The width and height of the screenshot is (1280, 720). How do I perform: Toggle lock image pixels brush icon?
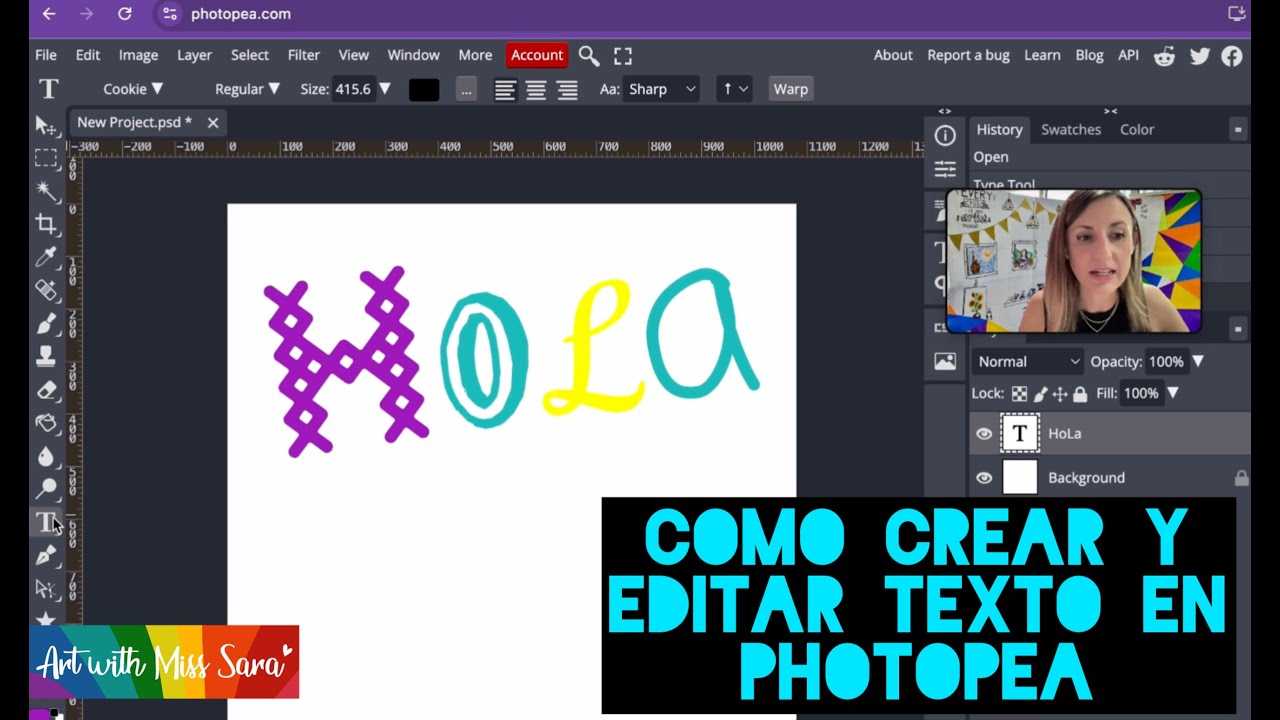[1040, 394]
